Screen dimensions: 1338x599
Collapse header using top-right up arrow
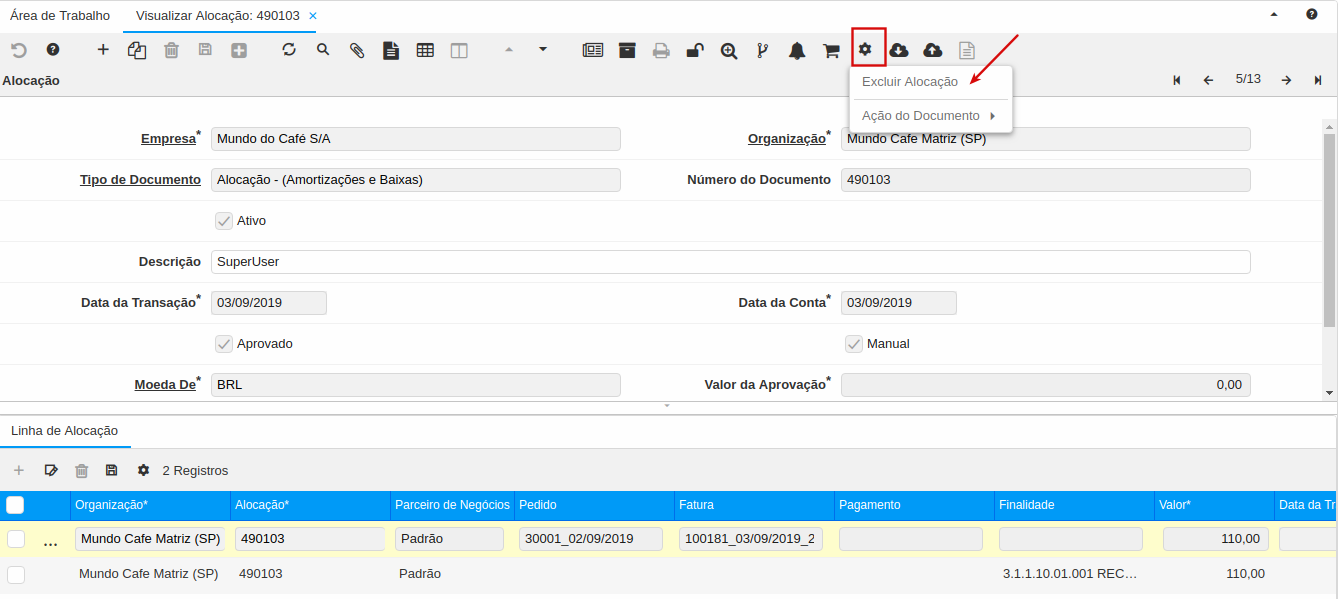1274,15
